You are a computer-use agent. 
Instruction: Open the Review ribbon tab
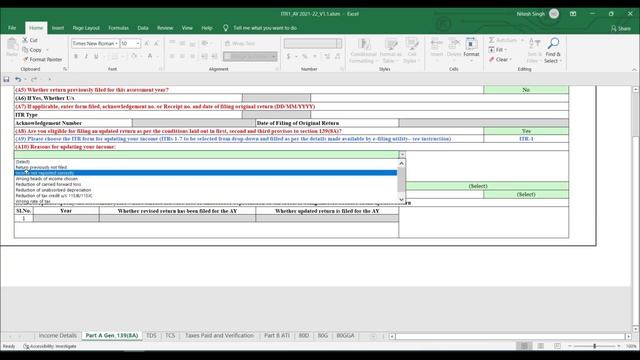[165, 28]
